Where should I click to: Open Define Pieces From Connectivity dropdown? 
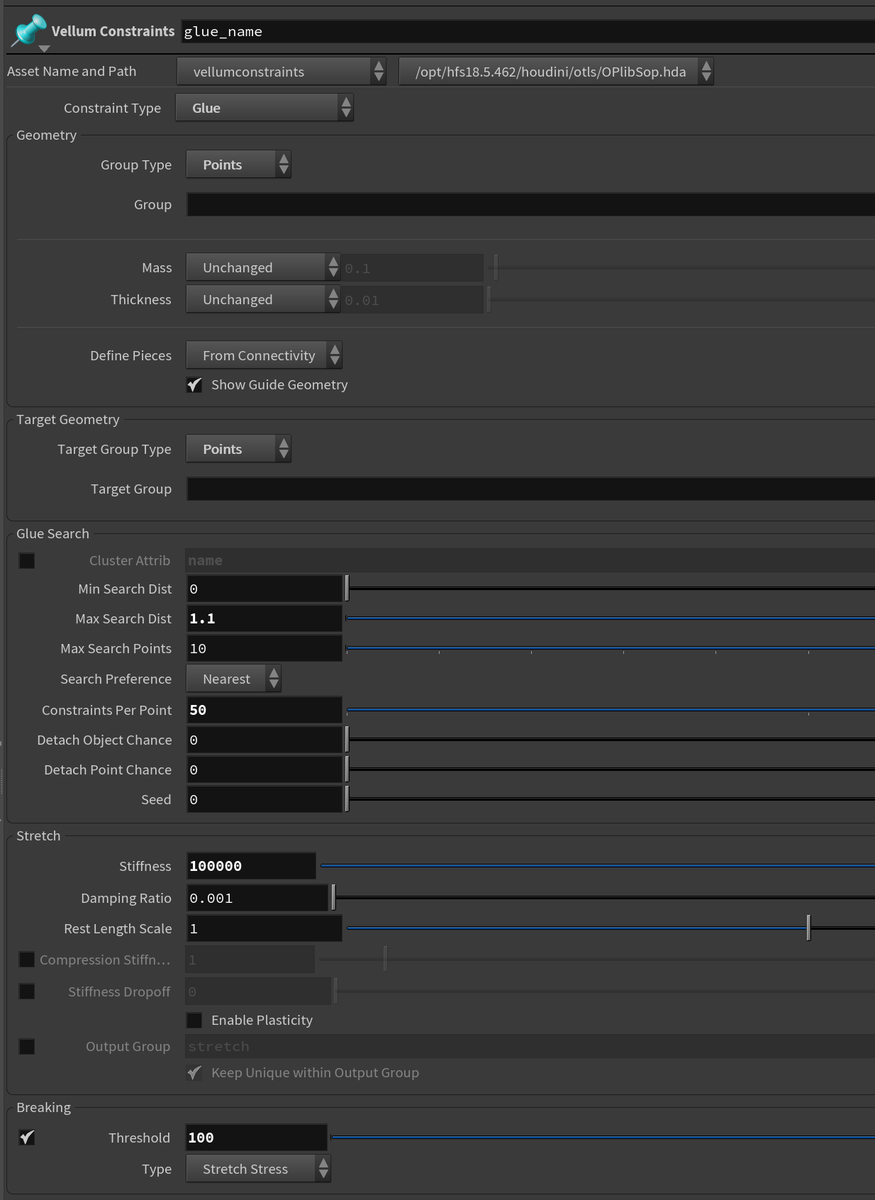point(264,355)
